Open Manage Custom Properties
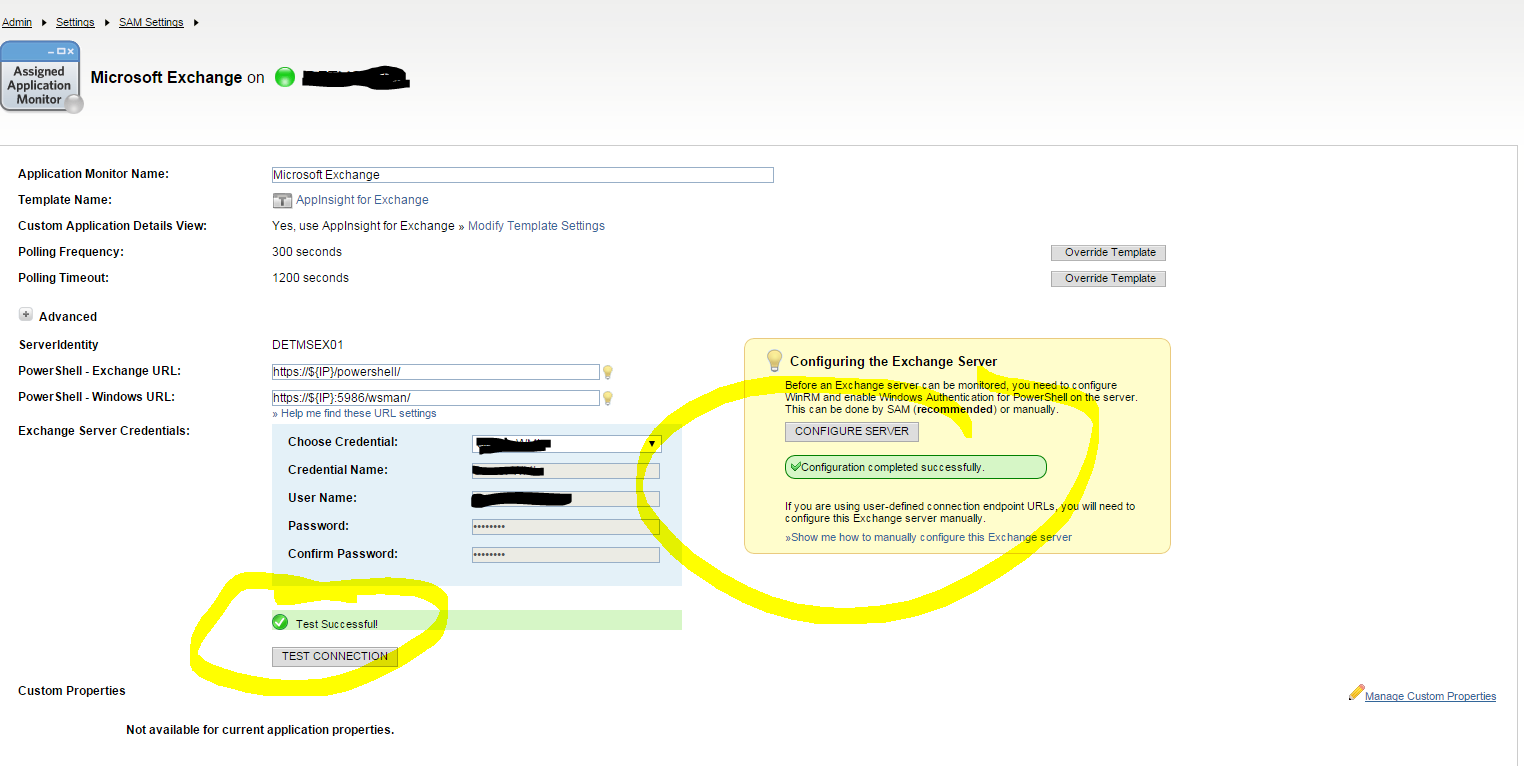 point(1430,695)
